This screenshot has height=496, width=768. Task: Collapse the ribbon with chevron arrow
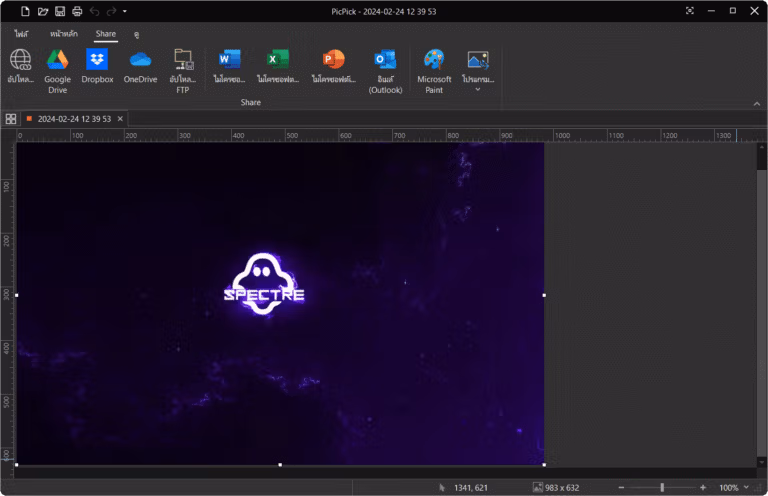point(757,104)
